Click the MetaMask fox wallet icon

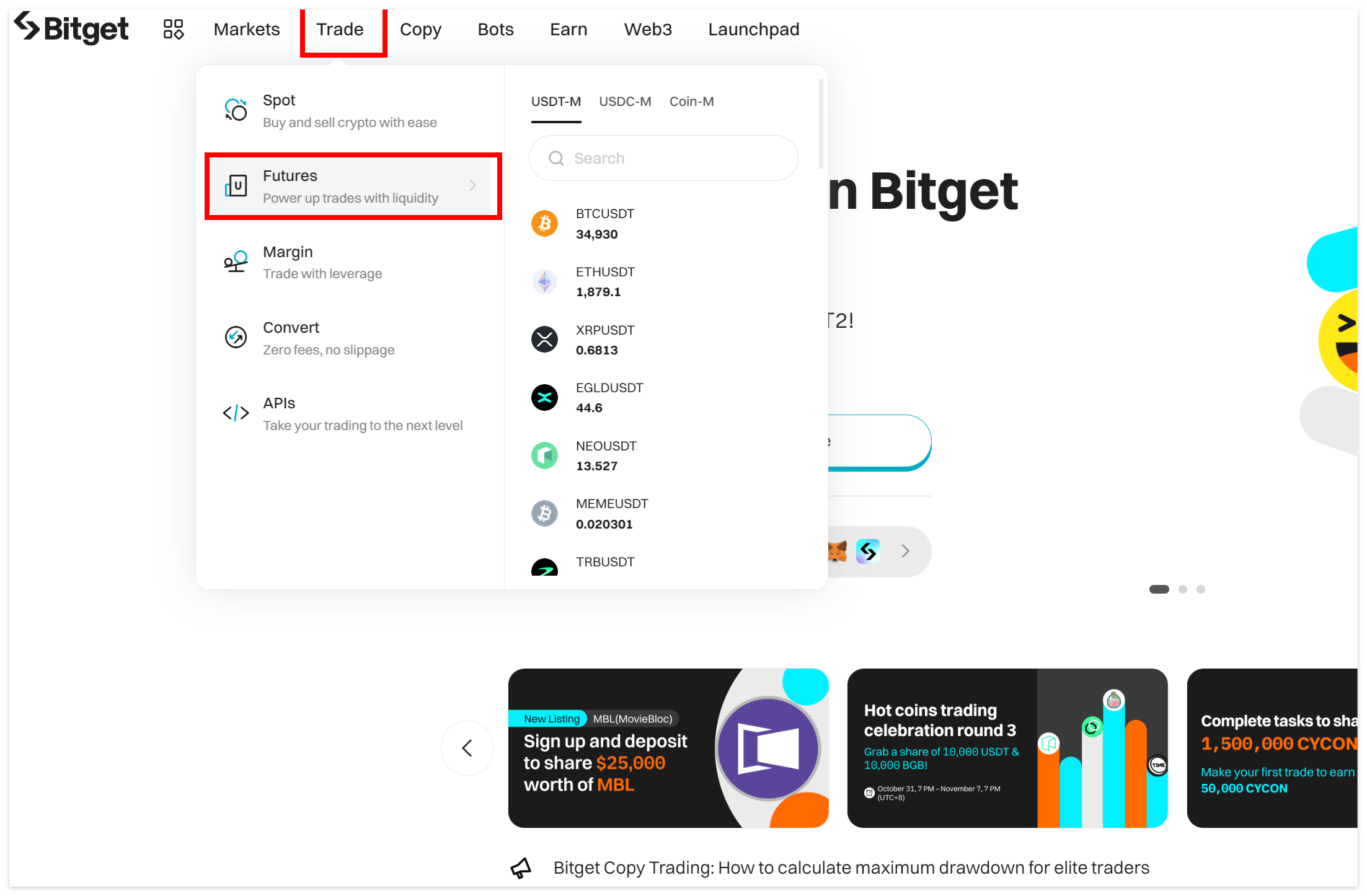click(837, 551)
